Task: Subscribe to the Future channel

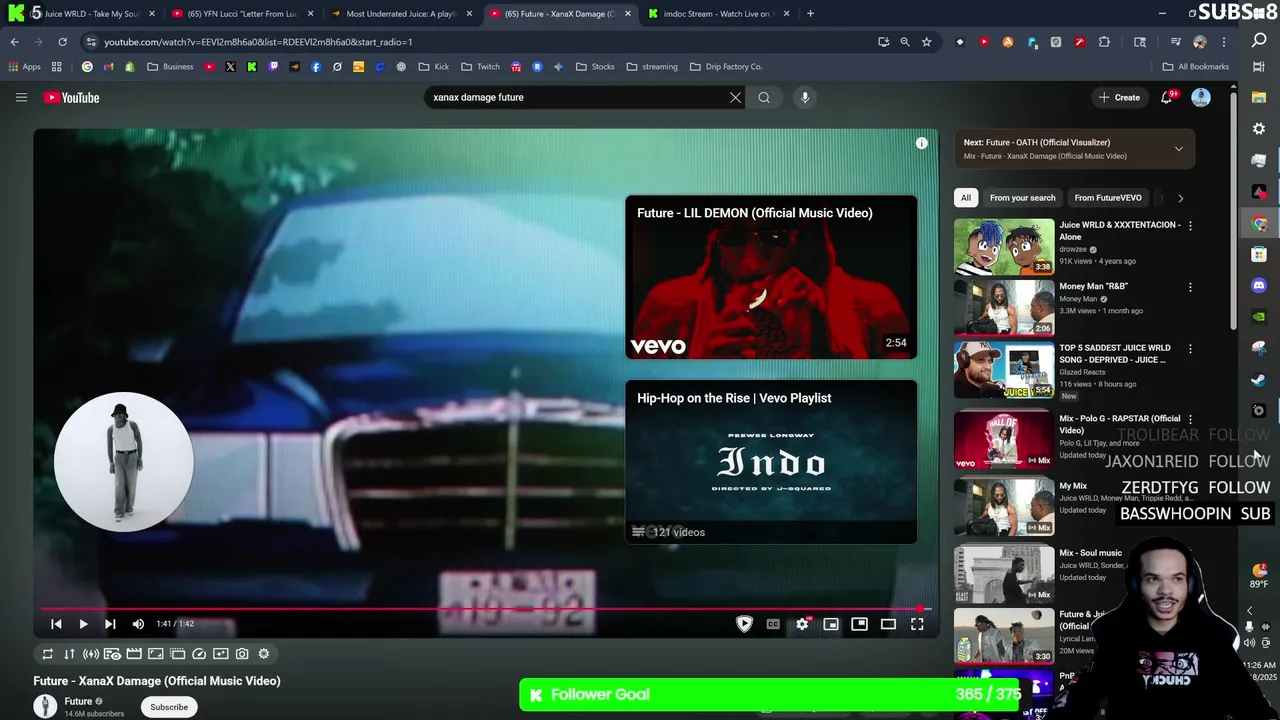Action: 169,707
